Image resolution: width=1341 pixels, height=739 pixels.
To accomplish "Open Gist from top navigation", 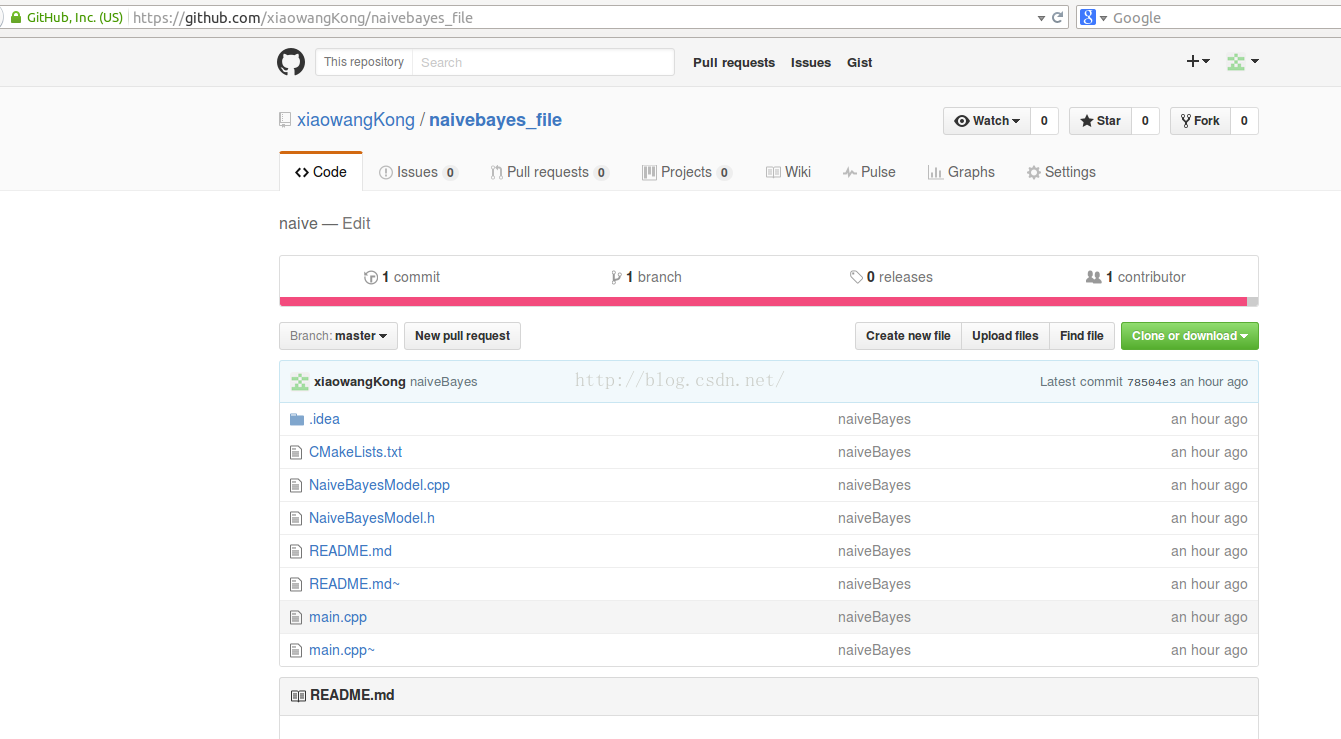I will [x=860, y=62].
